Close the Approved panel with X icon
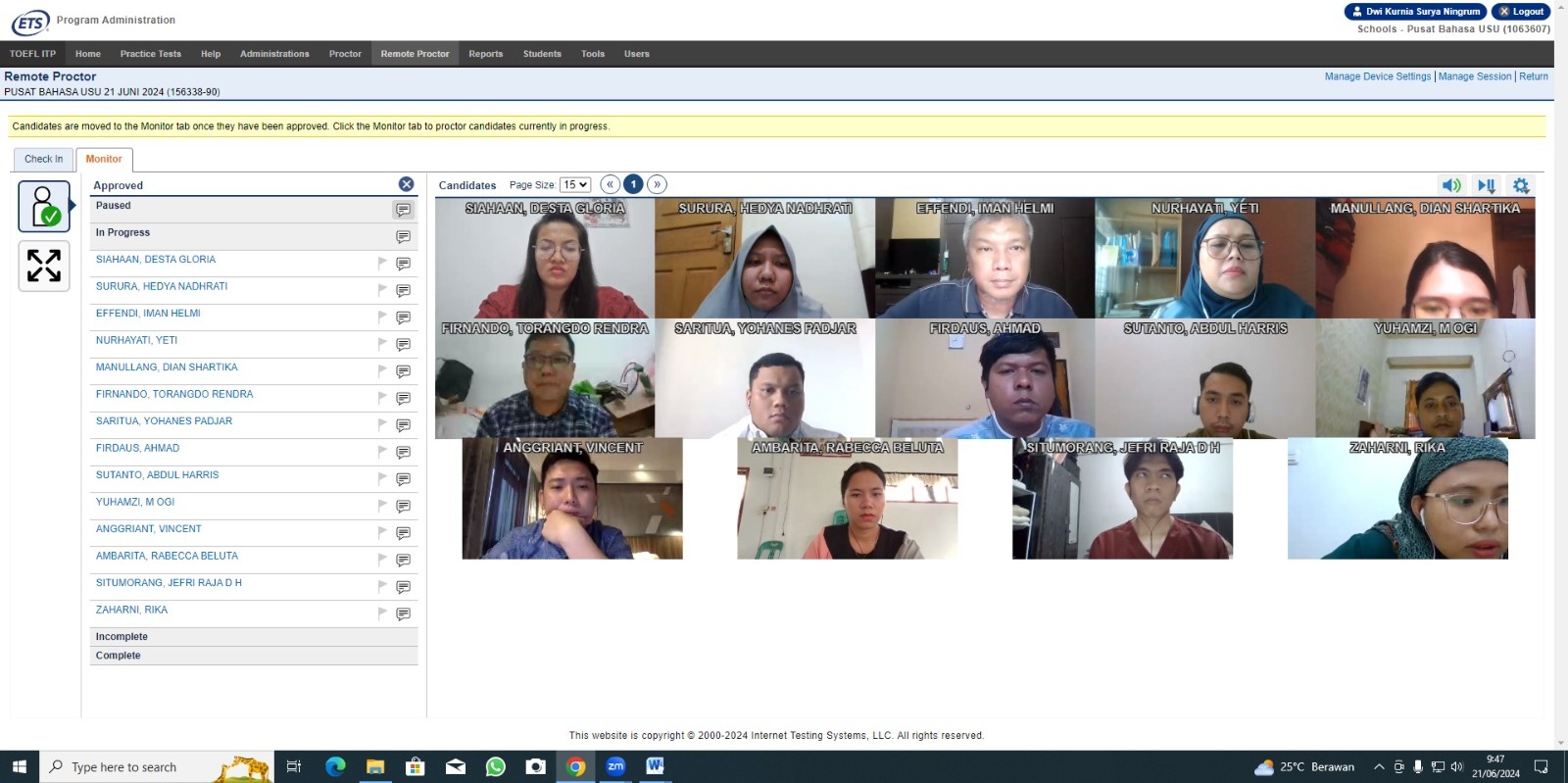This screenshot has width=1568, height=783. point(406,184)
